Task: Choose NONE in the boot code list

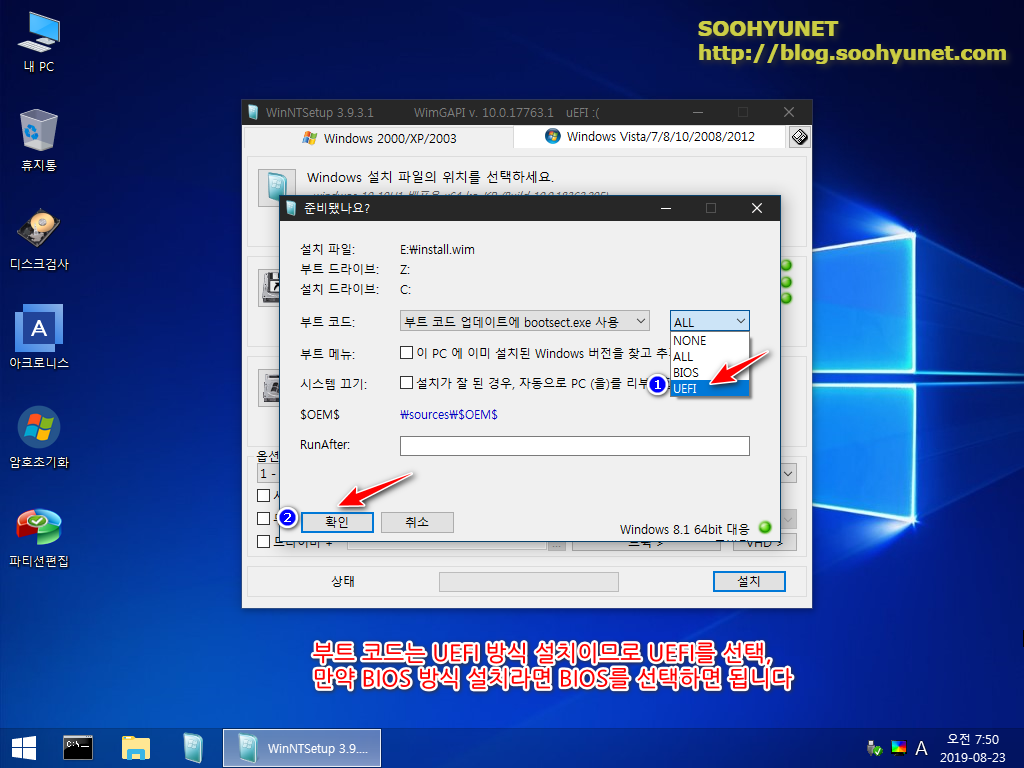Action: point(709,341)
